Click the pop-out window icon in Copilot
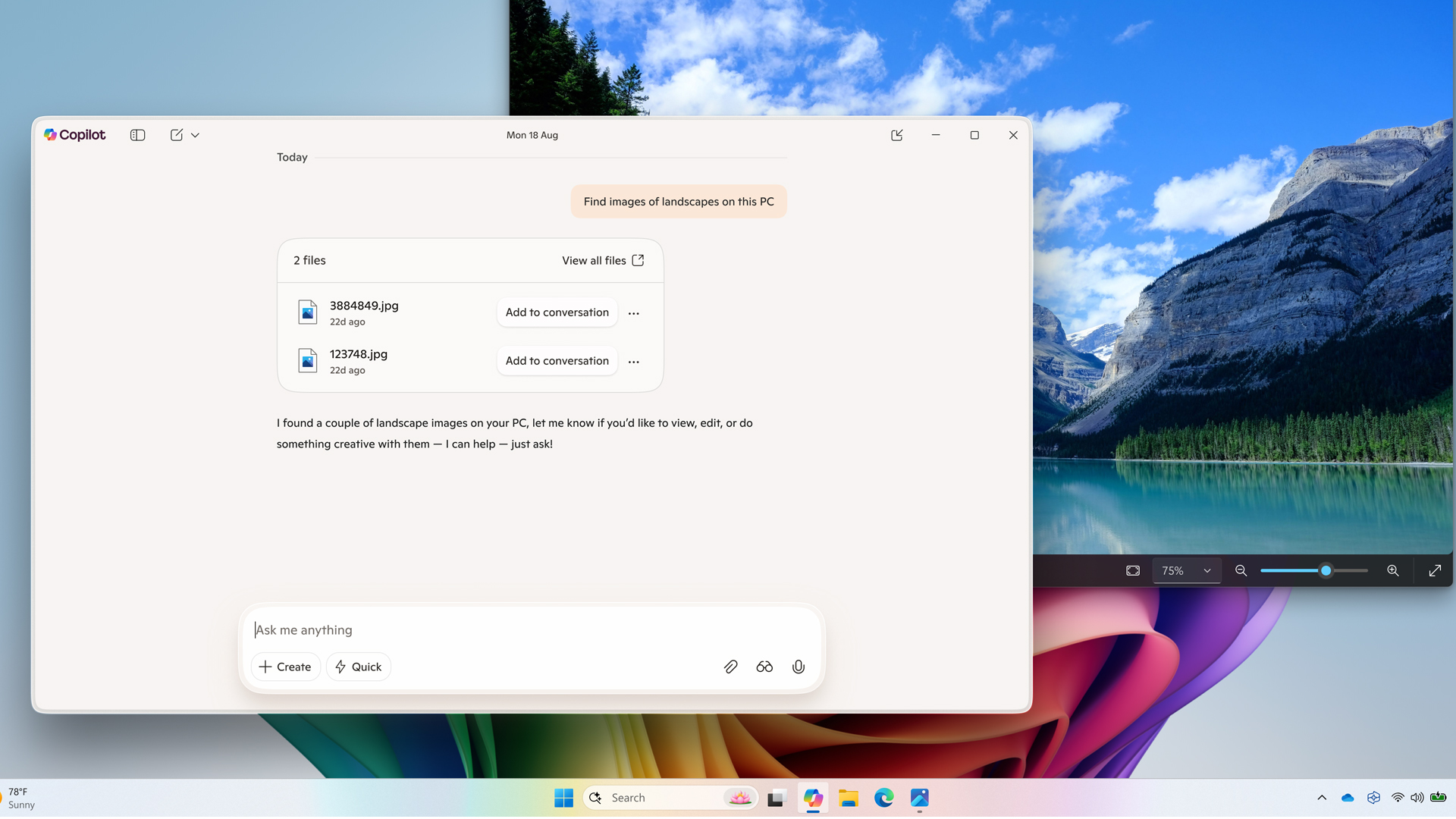 click(x=897, y=135)
